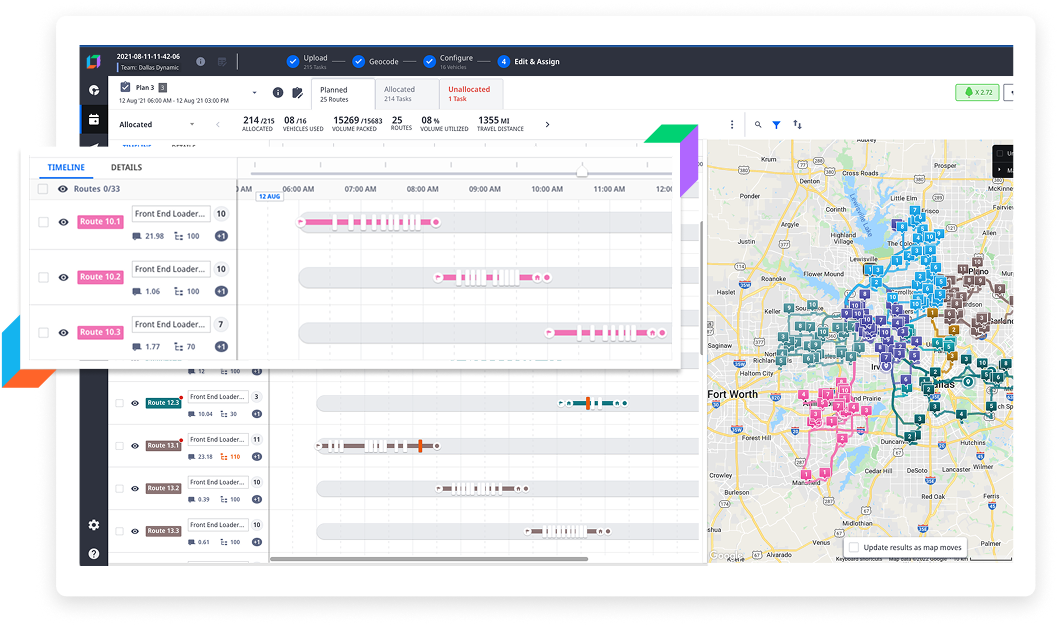
Task: Hide Route 10.2 using eye icon
Action: 63,277
